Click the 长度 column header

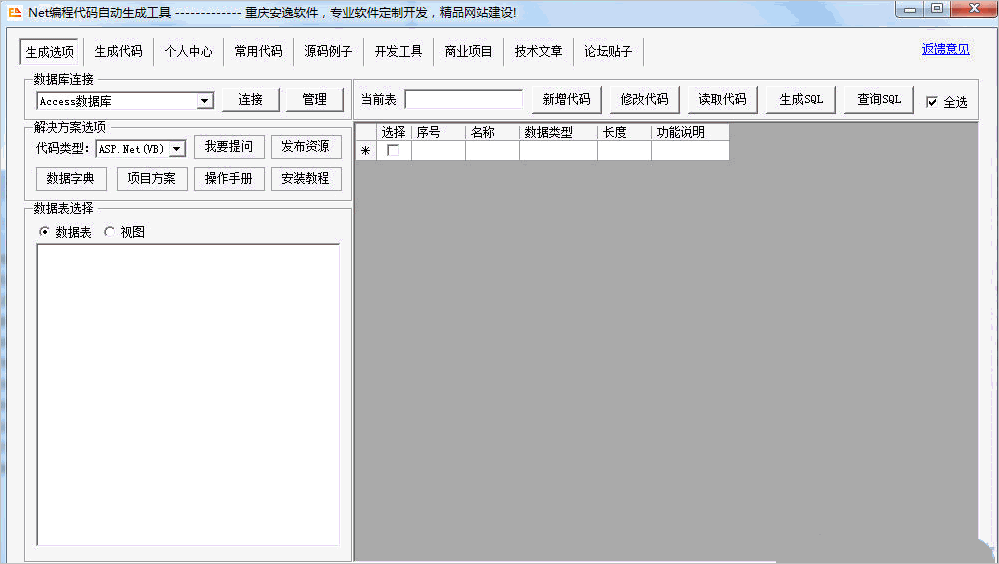(x=624, y=132)
